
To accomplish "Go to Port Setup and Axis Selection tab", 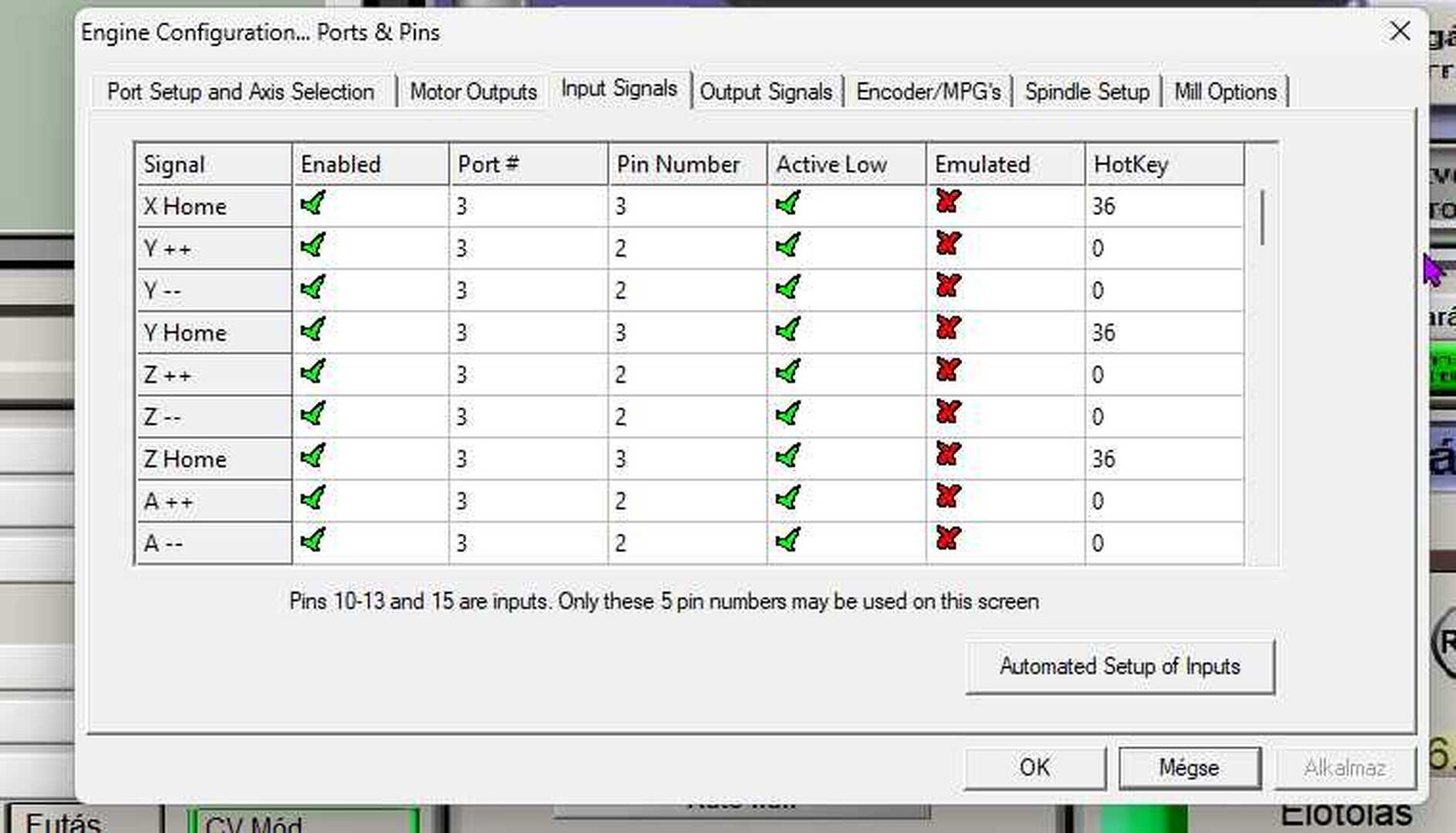I will tap(241, 92).
